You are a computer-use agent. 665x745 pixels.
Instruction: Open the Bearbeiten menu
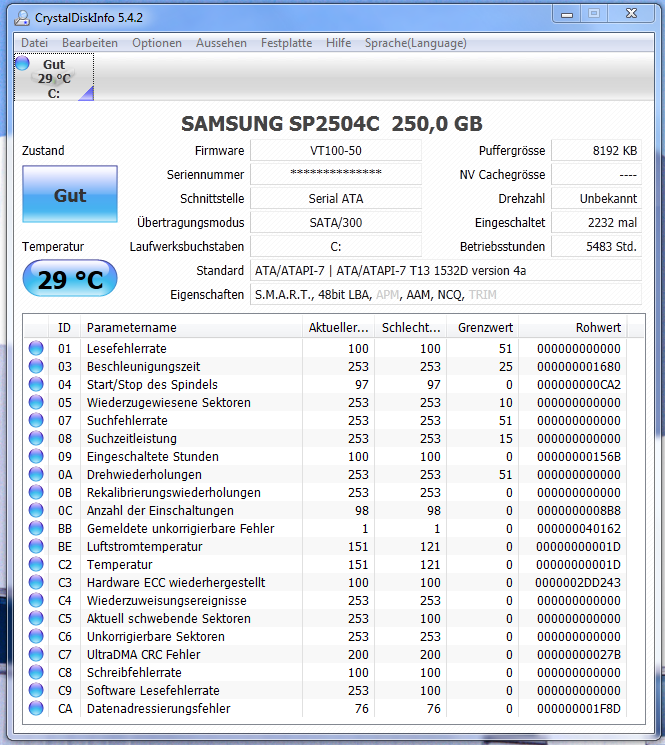click(90, 43)
